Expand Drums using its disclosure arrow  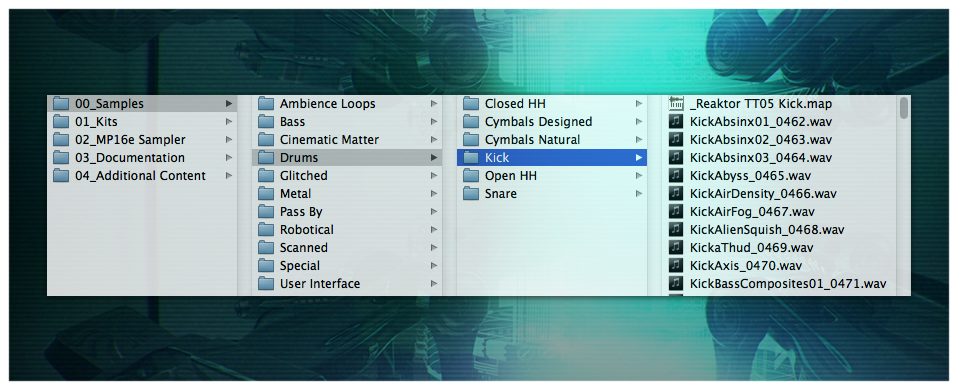point(434,158)
